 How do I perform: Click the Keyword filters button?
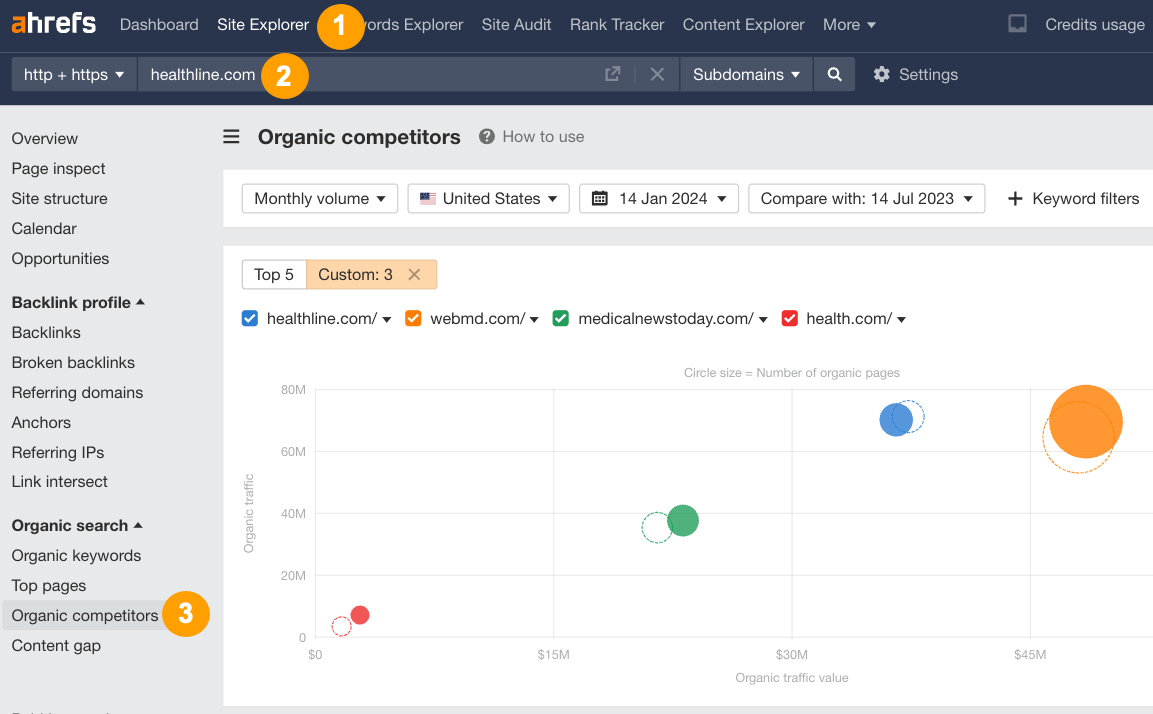(x=1072, y=198)
